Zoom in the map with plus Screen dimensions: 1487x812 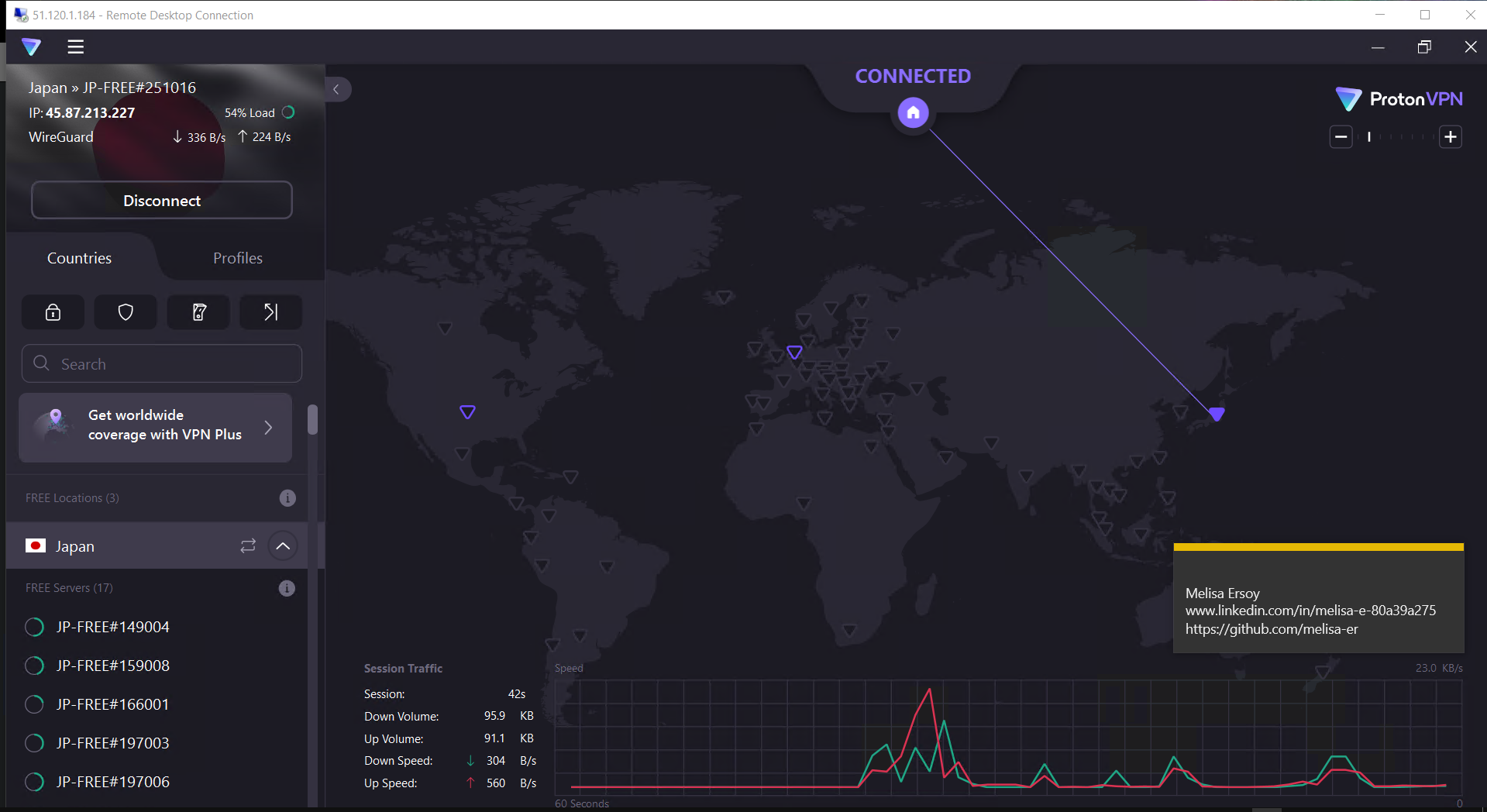click(x=1451, y=137)
